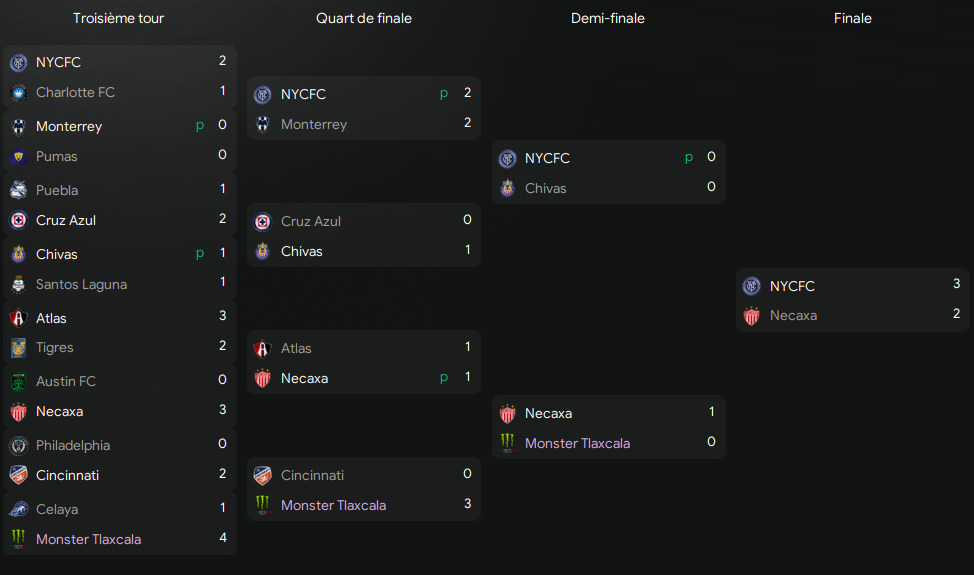This screenshot has width=974, height=575.
Task: Click the Monster Tlaxcala logo in Demi-finale
Action: [x=507, y=443]
